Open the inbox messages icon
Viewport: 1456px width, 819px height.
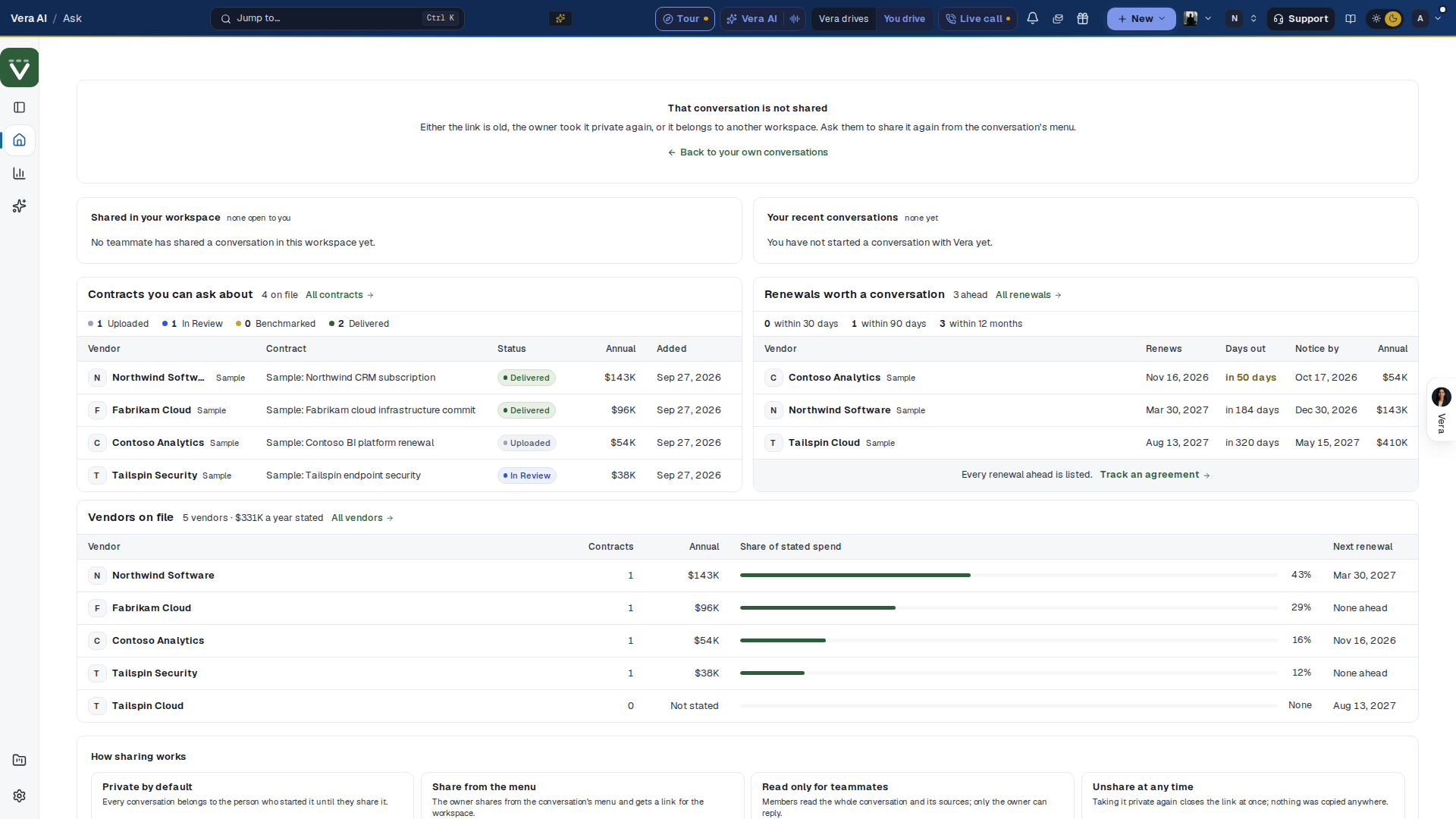[x=1058, y=18]
